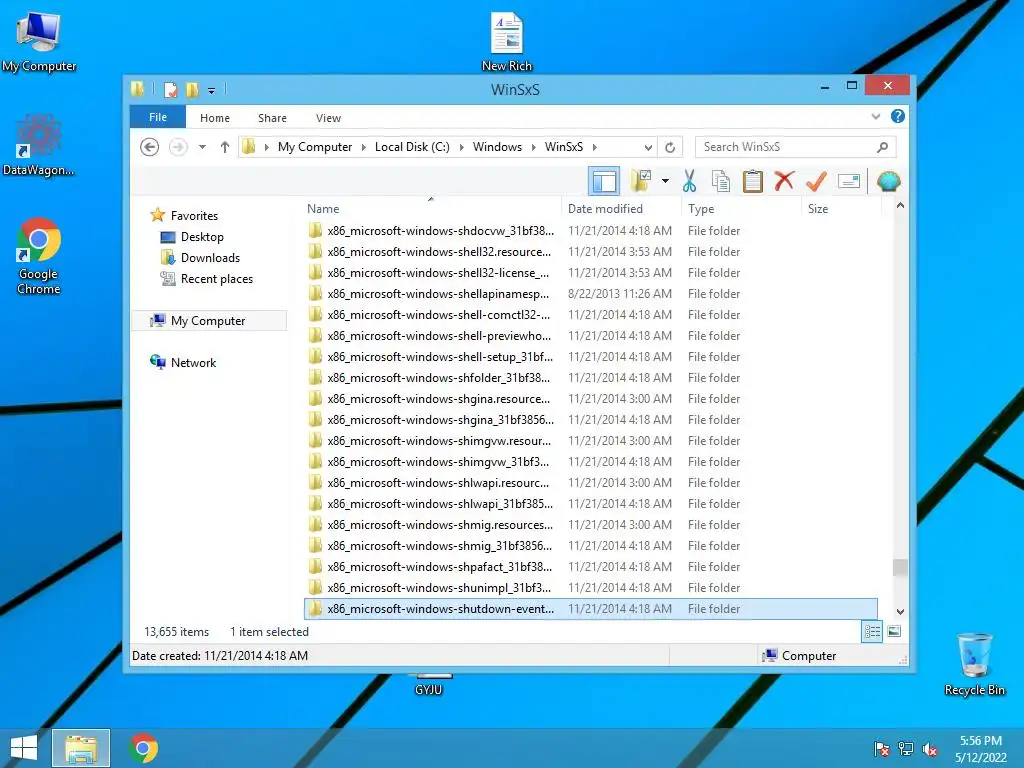Select folder x86_microsoft-windows-shpafact_31bf38...
The image size is (1024, 768).
(x=590, y=567)
